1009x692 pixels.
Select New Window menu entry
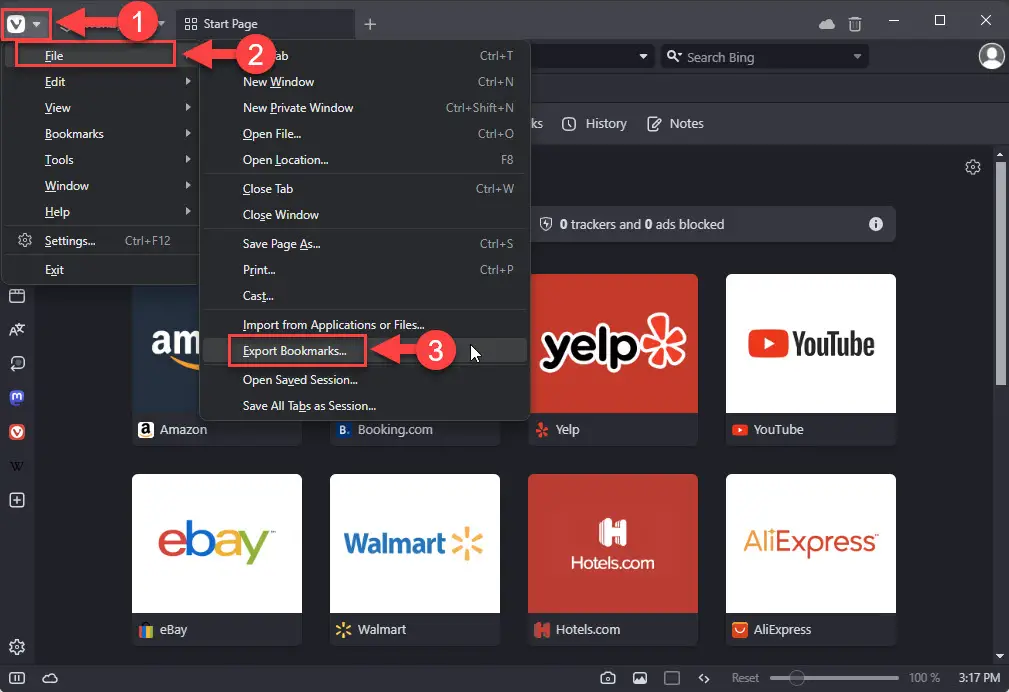coord(366,82)
